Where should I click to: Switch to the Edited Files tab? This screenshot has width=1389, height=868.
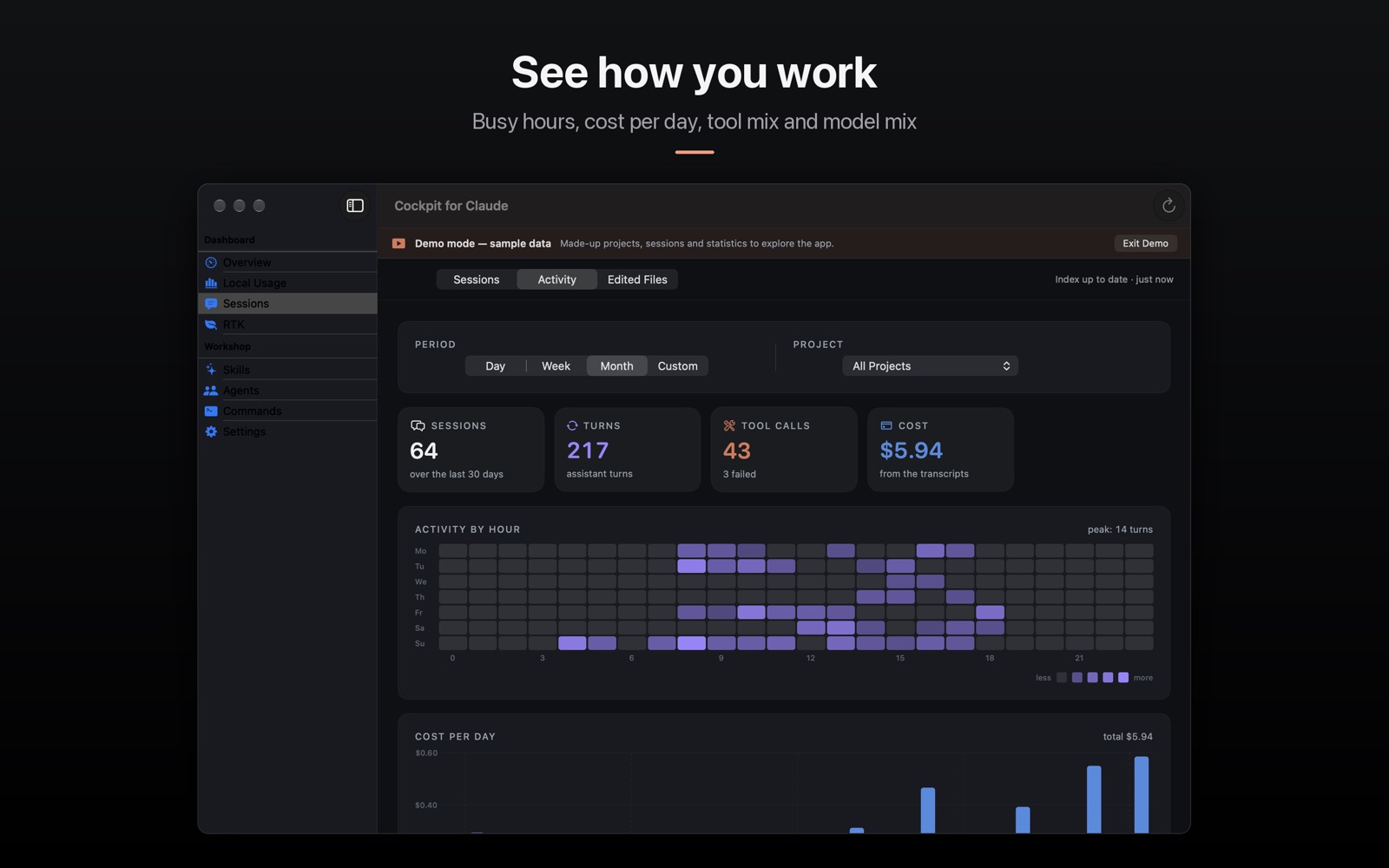[637, 279]
